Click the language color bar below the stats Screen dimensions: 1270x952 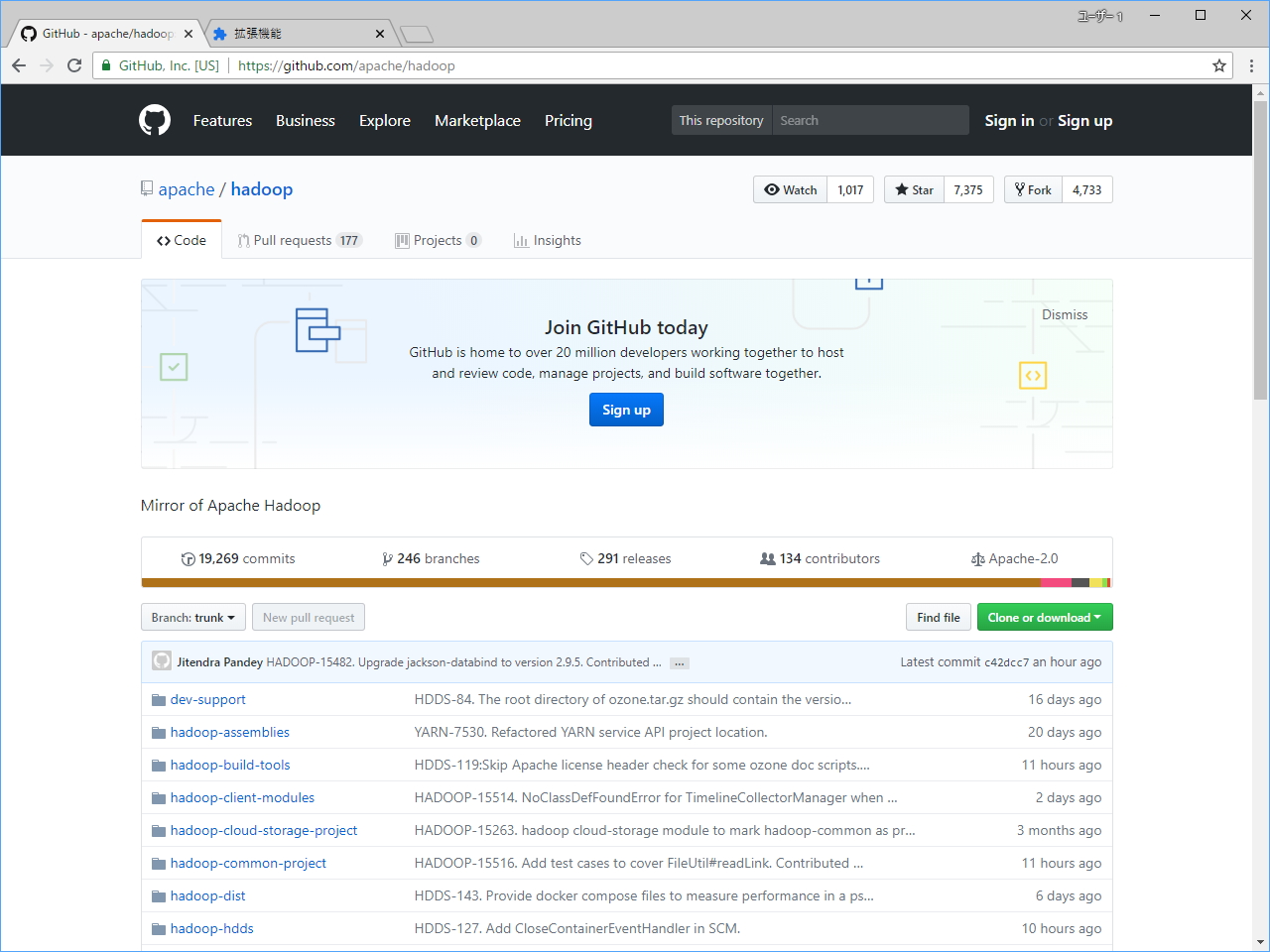pyautogui.click(x=627, y=581)
